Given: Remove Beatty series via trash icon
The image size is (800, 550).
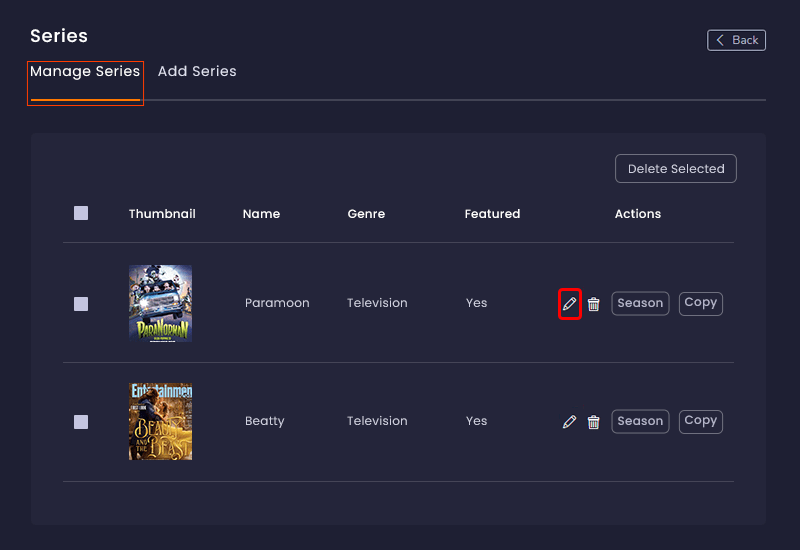Looking at the screenshot, I should 593,422.
